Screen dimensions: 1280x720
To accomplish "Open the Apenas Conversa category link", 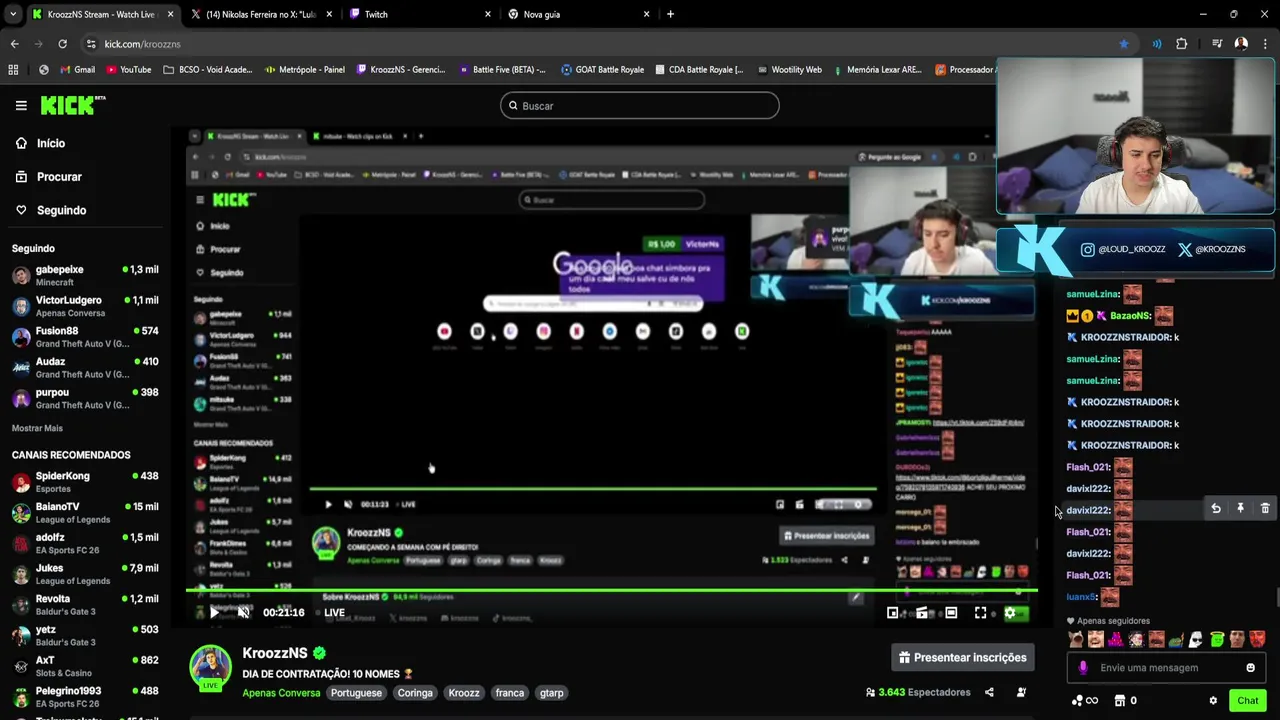I will tap(281, 693).
